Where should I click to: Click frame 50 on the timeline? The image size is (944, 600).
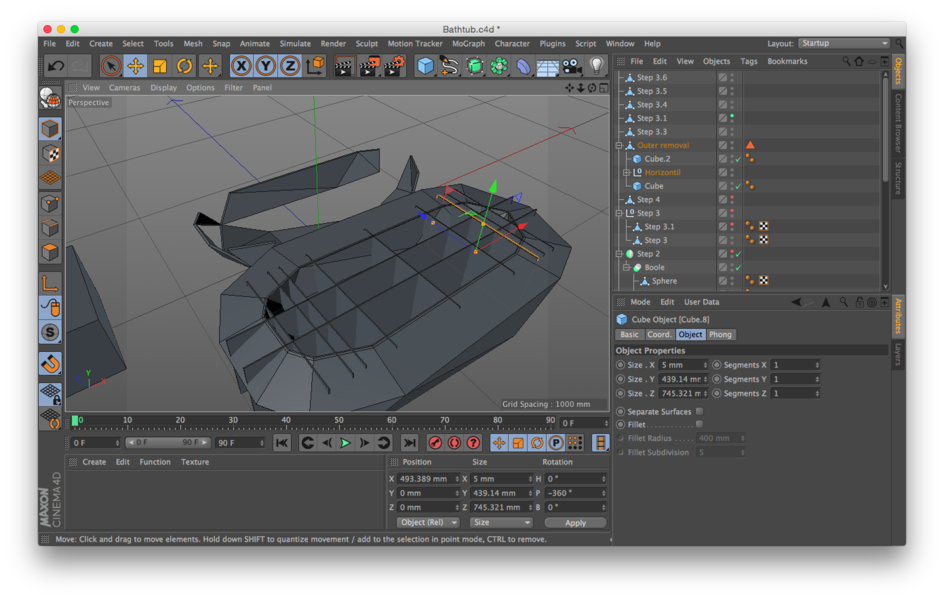338,421
